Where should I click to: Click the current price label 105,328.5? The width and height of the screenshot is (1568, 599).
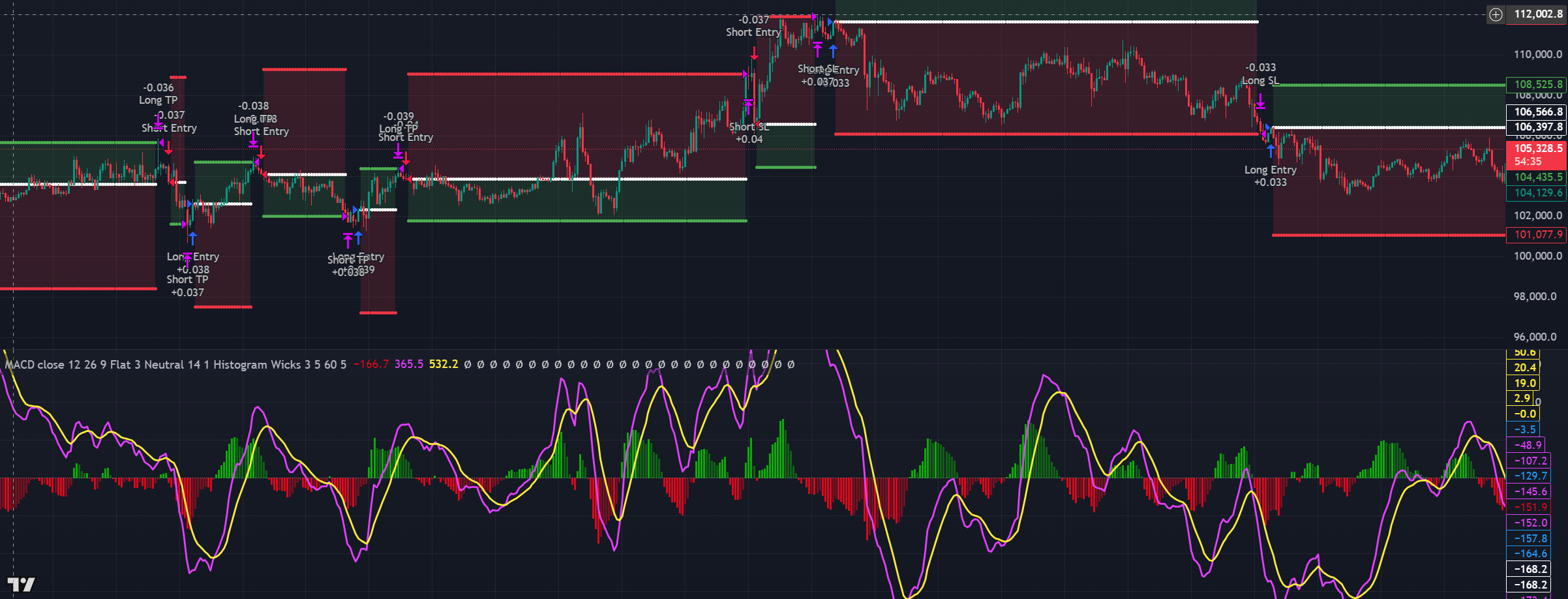[1538, 149]
